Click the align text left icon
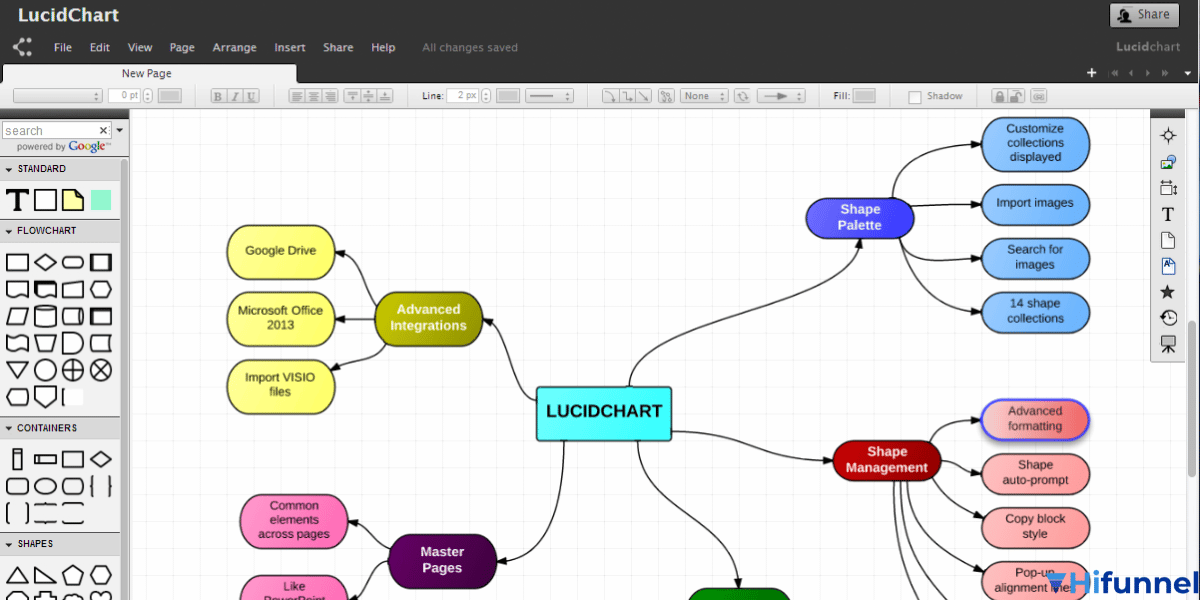This screenshot has height=600, width=1200. coord(296,96)
